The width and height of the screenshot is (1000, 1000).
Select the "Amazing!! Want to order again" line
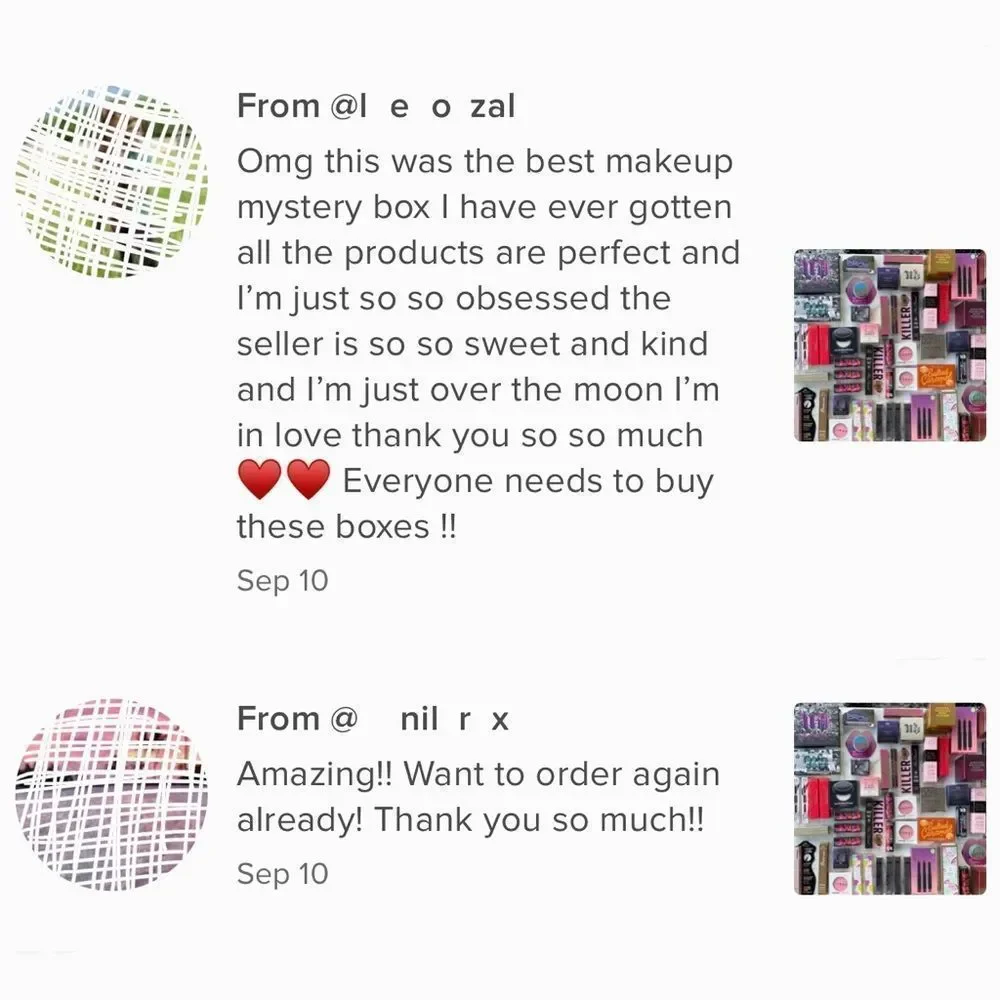tap(478, 774)
